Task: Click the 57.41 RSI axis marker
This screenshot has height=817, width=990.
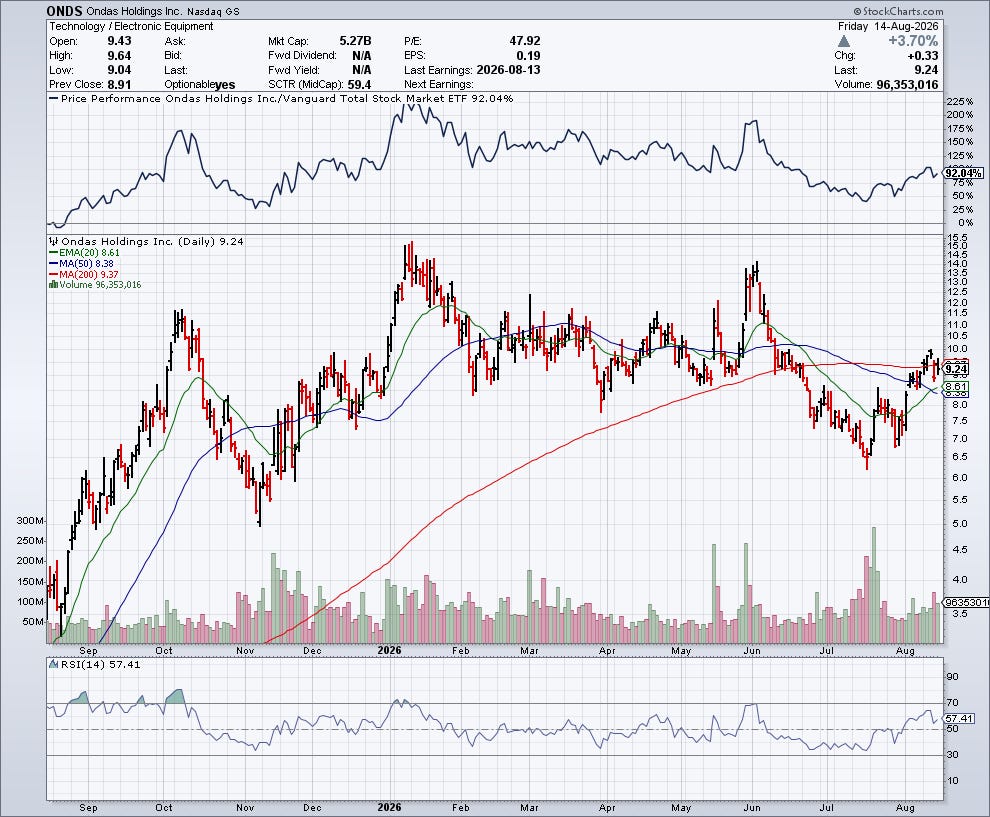Action: 960,719
